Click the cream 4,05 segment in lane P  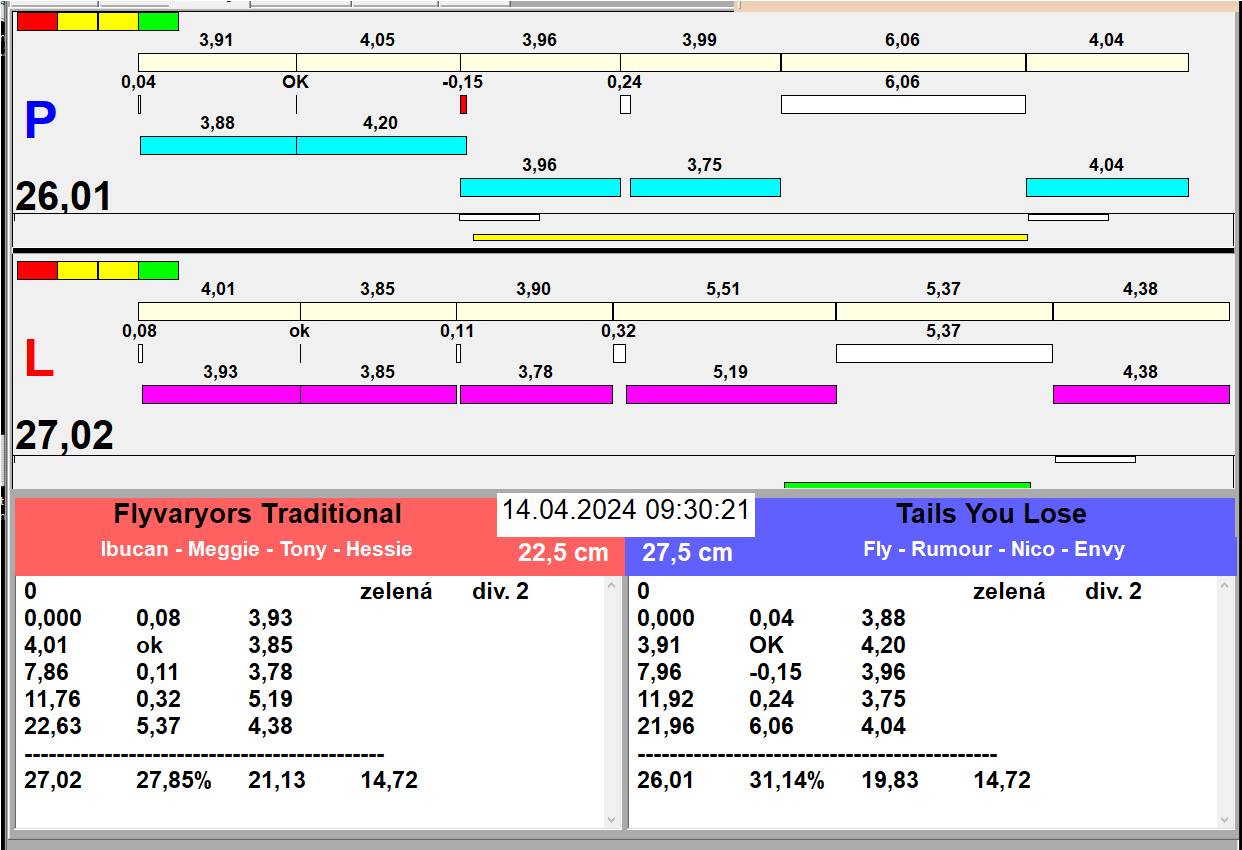(378, 62)
